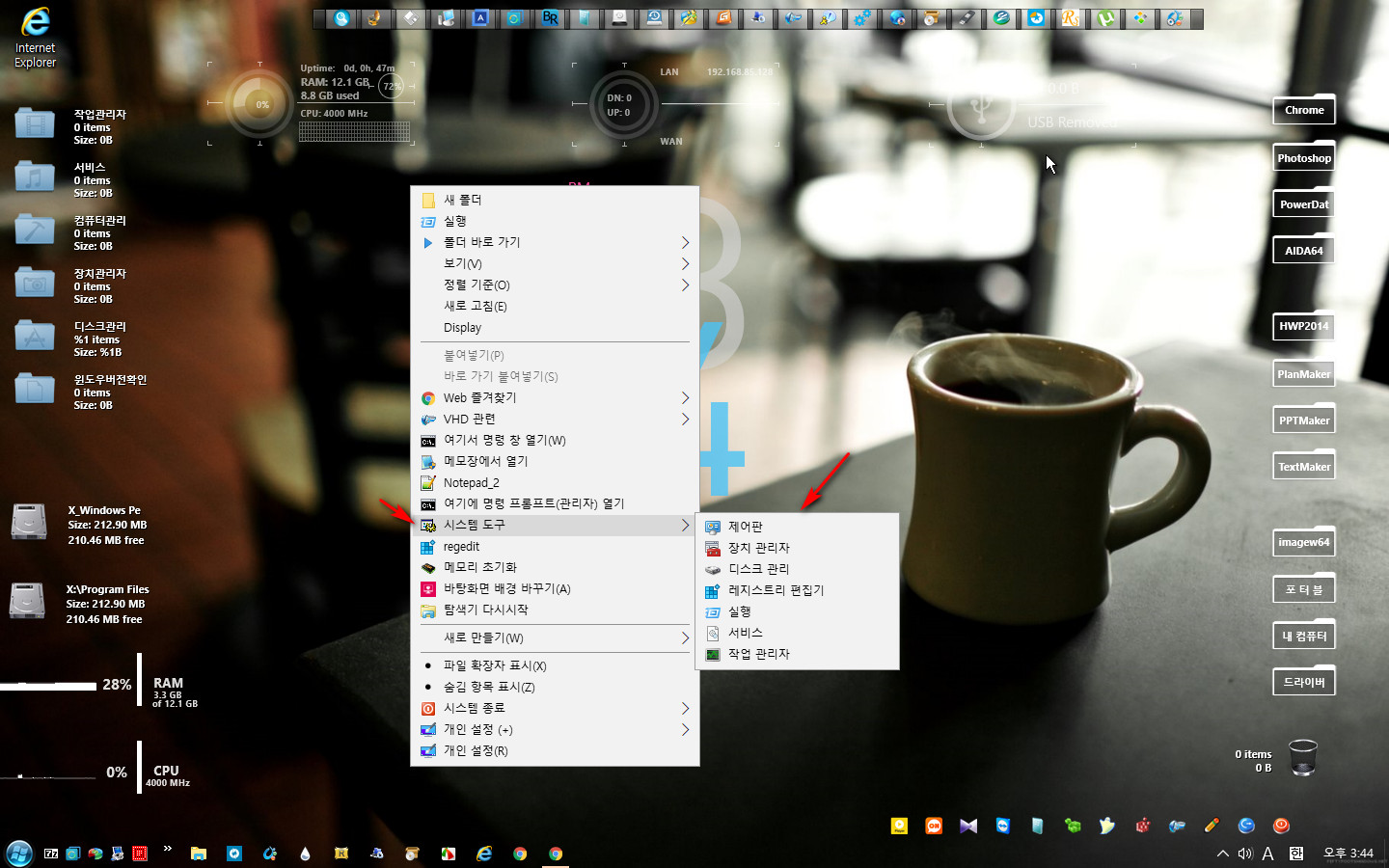Select 바탕화면 배경 바꾸기(A)
1389x868 pixels.
point(555,588)
